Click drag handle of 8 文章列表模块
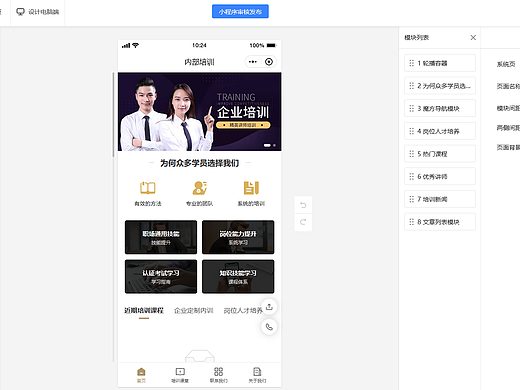Image resolution: width=520 pixels, height=390 pixels. click(x=412, y=222)
